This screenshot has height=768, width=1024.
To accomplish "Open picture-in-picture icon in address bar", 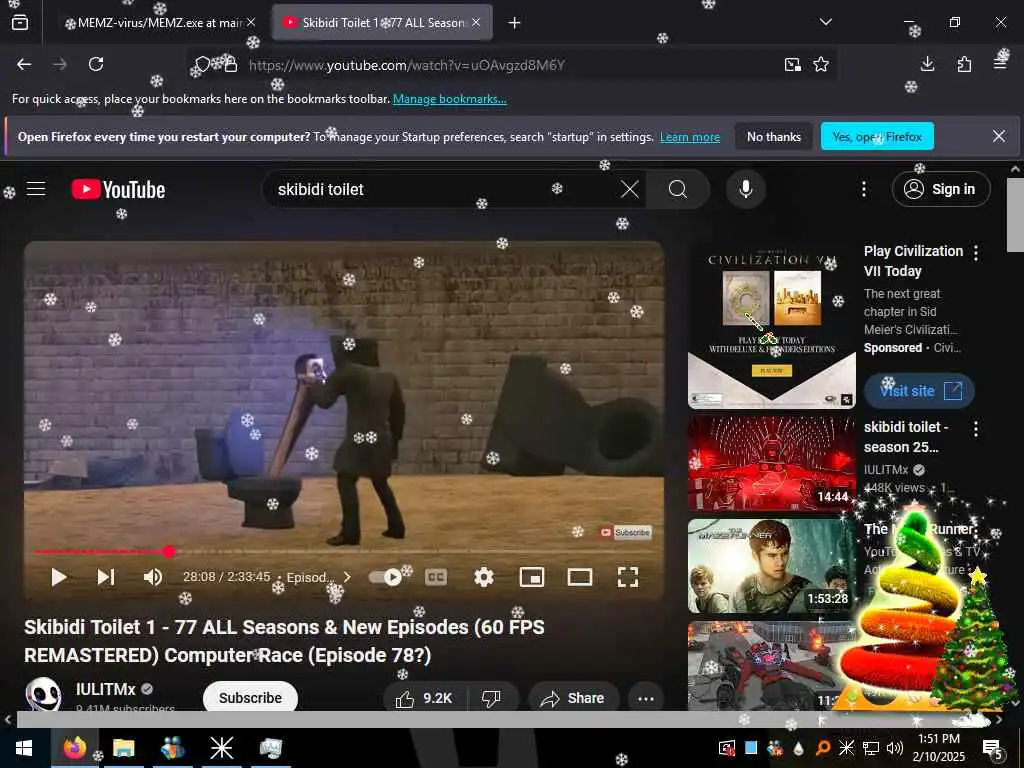I will [793, 64].
